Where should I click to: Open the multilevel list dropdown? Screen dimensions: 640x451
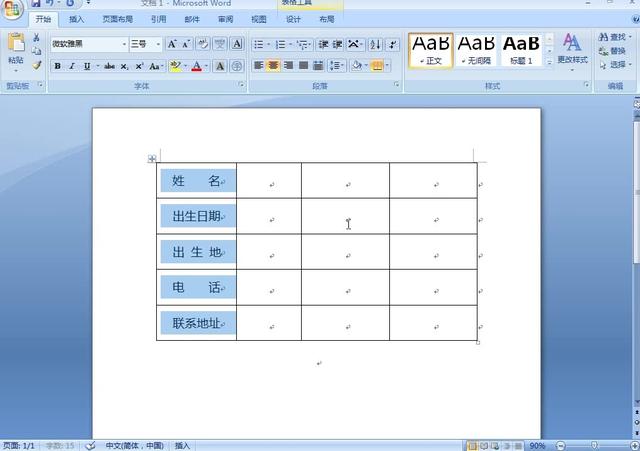(x=311, y=44)
